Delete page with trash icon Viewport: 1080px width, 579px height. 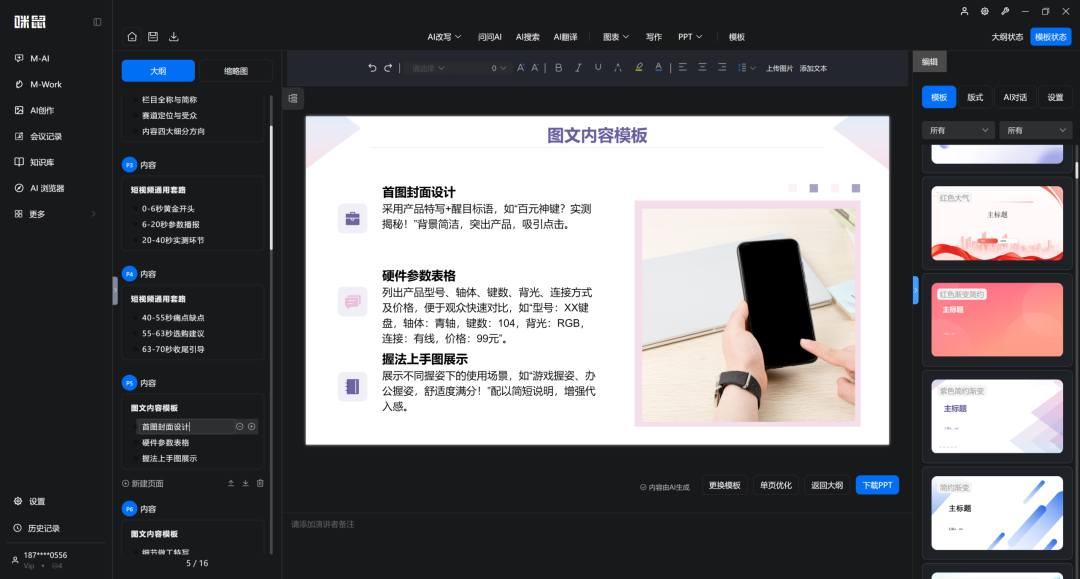(x=260, y=483)
